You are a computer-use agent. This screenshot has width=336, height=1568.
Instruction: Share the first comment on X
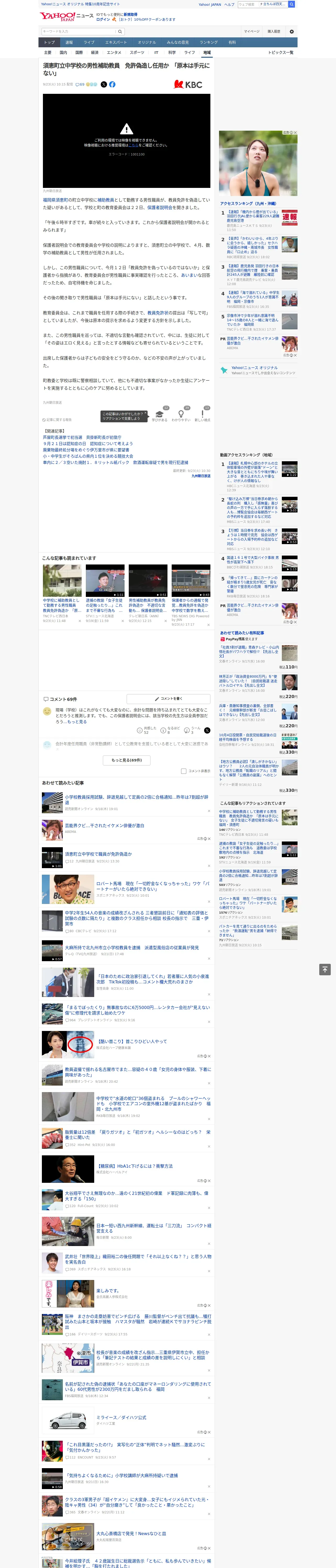click(207, 730)
